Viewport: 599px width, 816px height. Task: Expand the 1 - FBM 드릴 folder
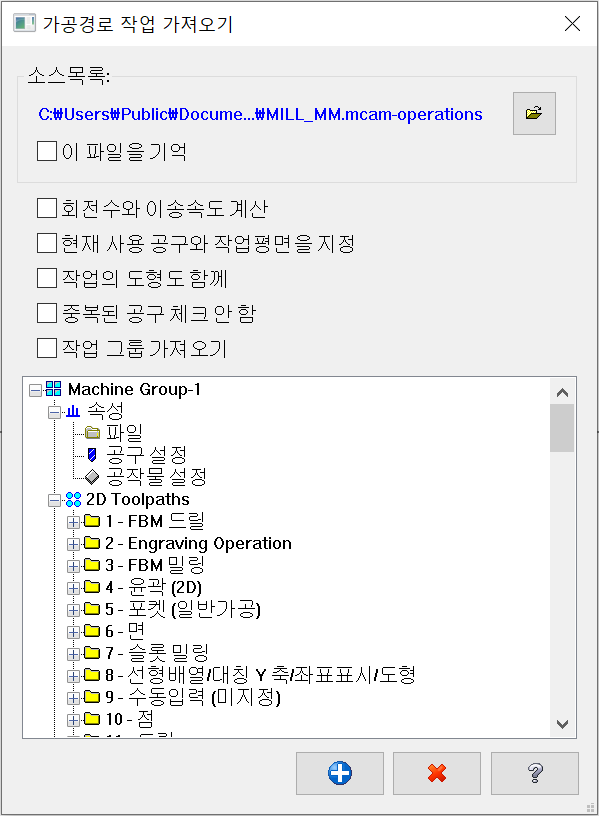point(73,522)
